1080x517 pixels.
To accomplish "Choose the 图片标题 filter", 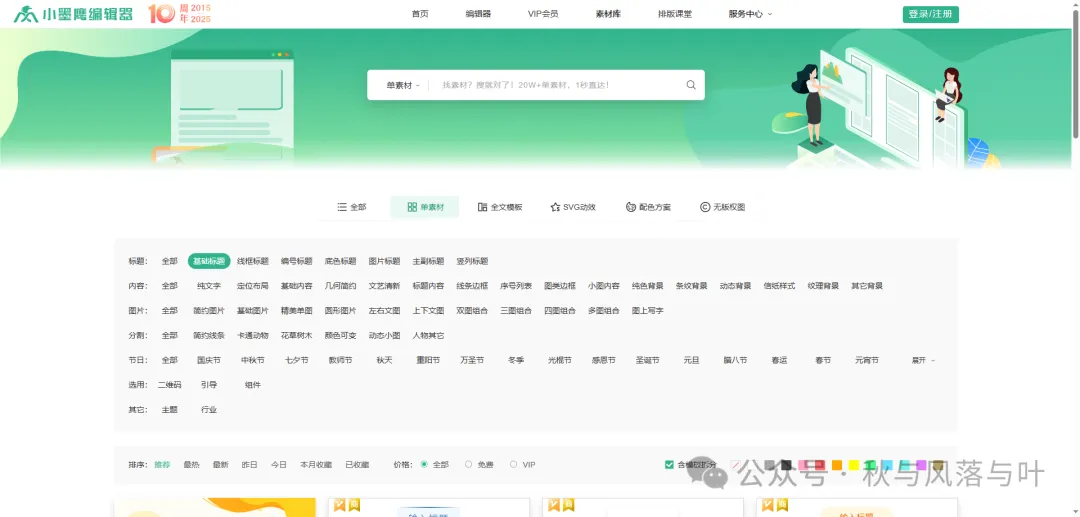I will [384, 261].
